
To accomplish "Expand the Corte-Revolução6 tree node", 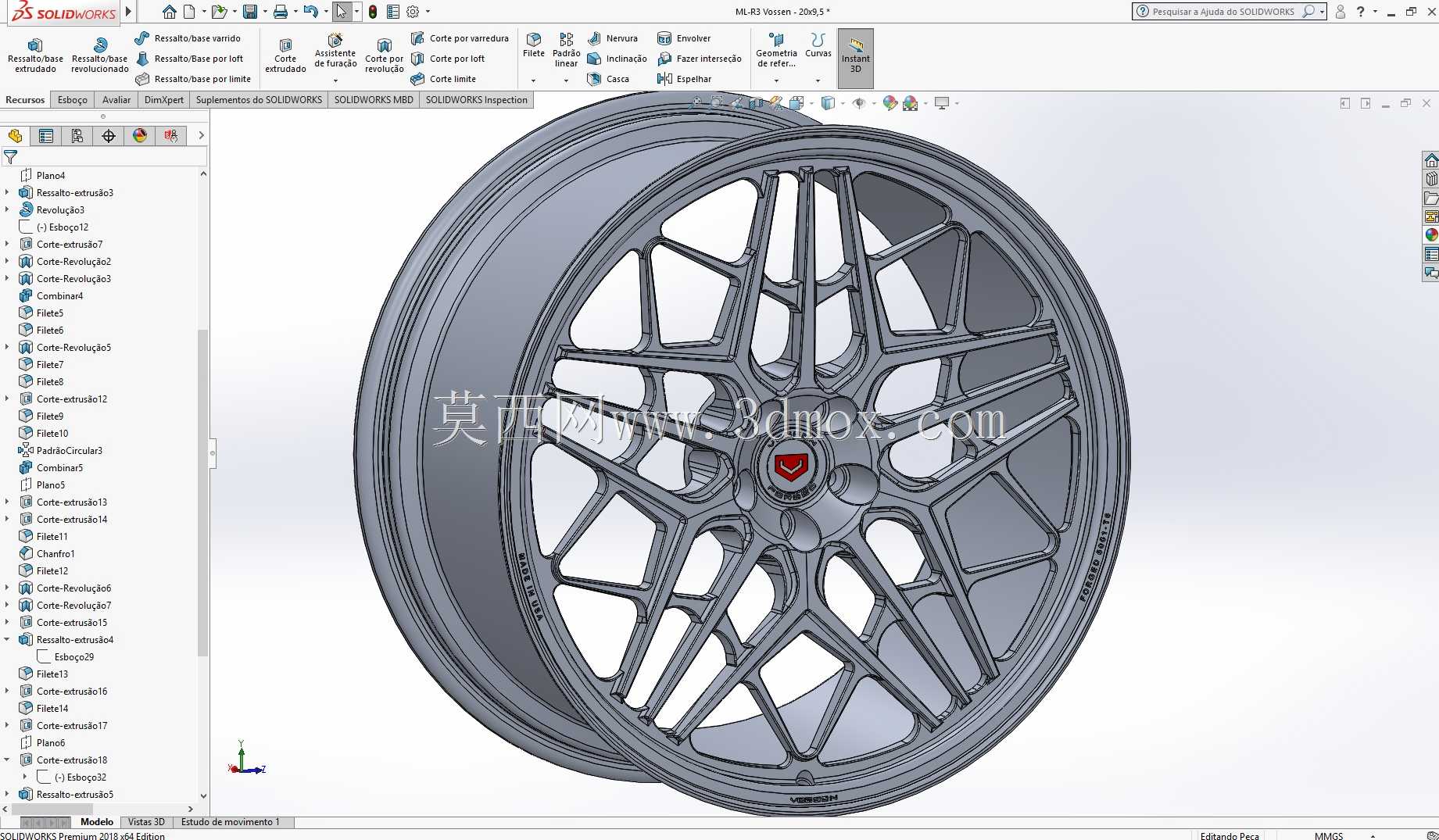I will (7, 588).
